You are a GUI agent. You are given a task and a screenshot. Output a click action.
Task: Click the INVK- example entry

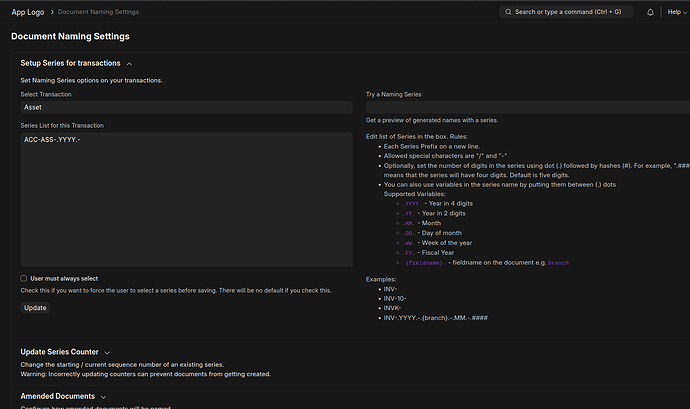pyautogui.click(x=392, y=308)
